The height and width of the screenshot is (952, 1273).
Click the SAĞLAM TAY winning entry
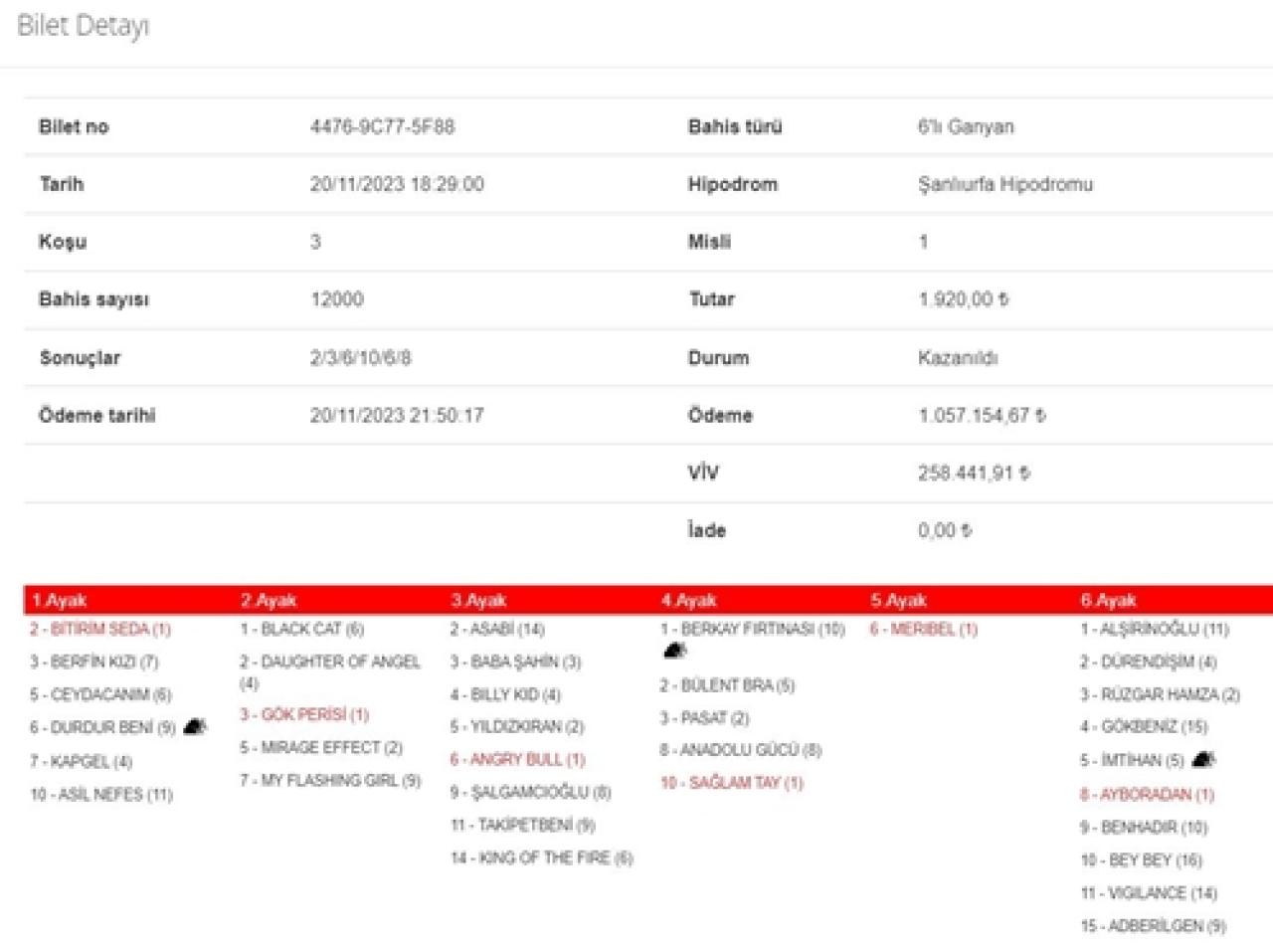pyautogui.click(x=731, y=783)
